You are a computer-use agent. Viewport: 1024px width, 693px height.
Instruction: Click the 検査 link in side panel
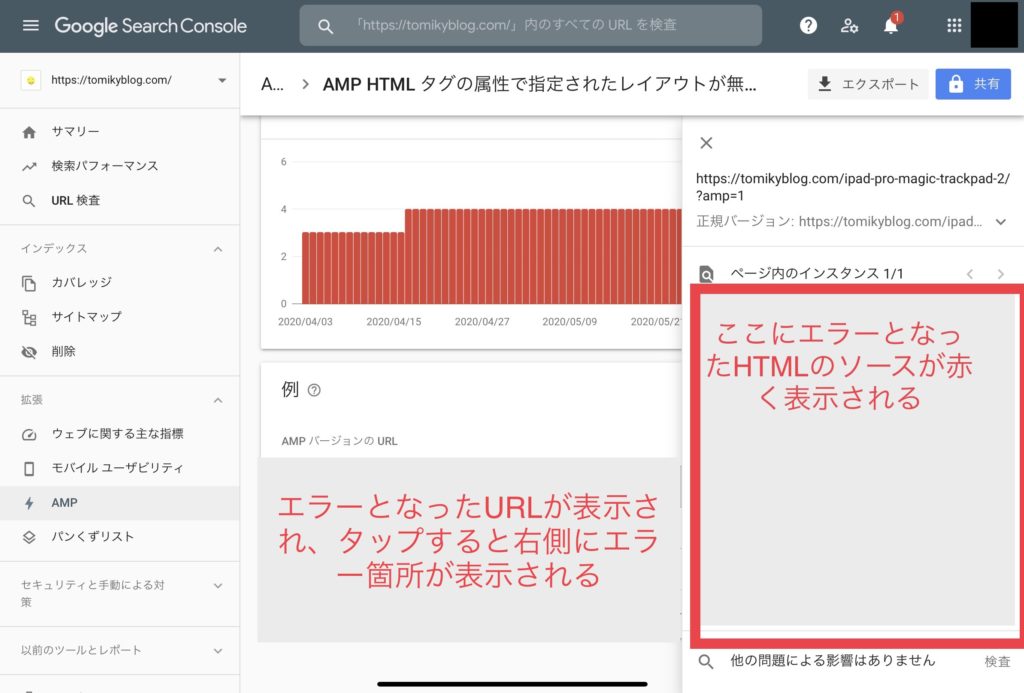[997, 662]
